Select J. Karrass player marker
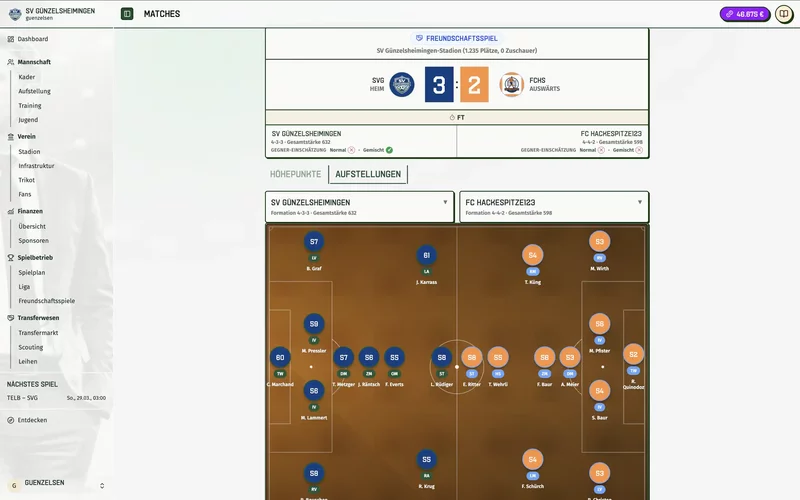The image size is (800, 500). [427, 255]
